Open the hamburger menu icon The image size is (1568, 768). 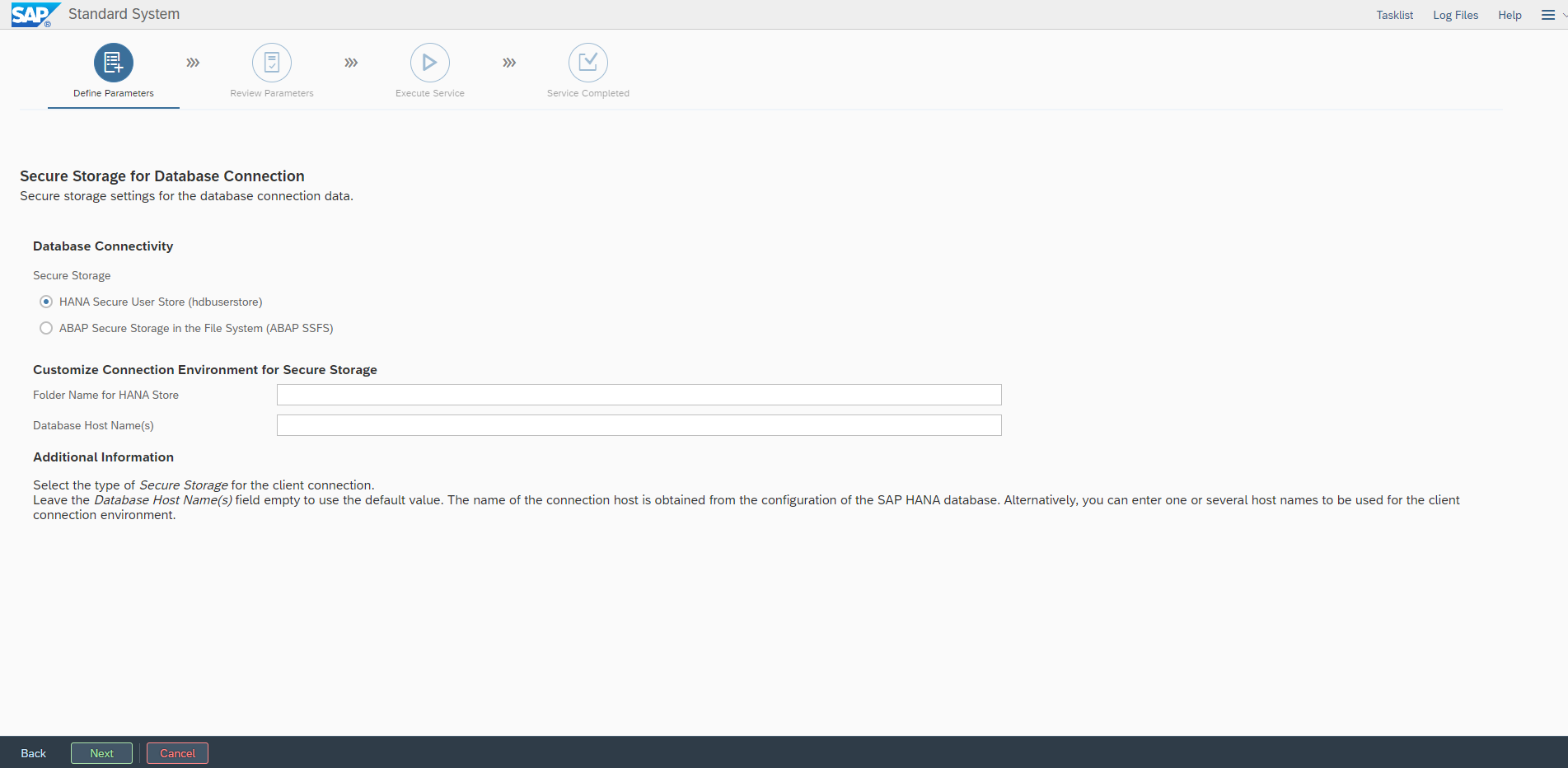coord(1548,15)
